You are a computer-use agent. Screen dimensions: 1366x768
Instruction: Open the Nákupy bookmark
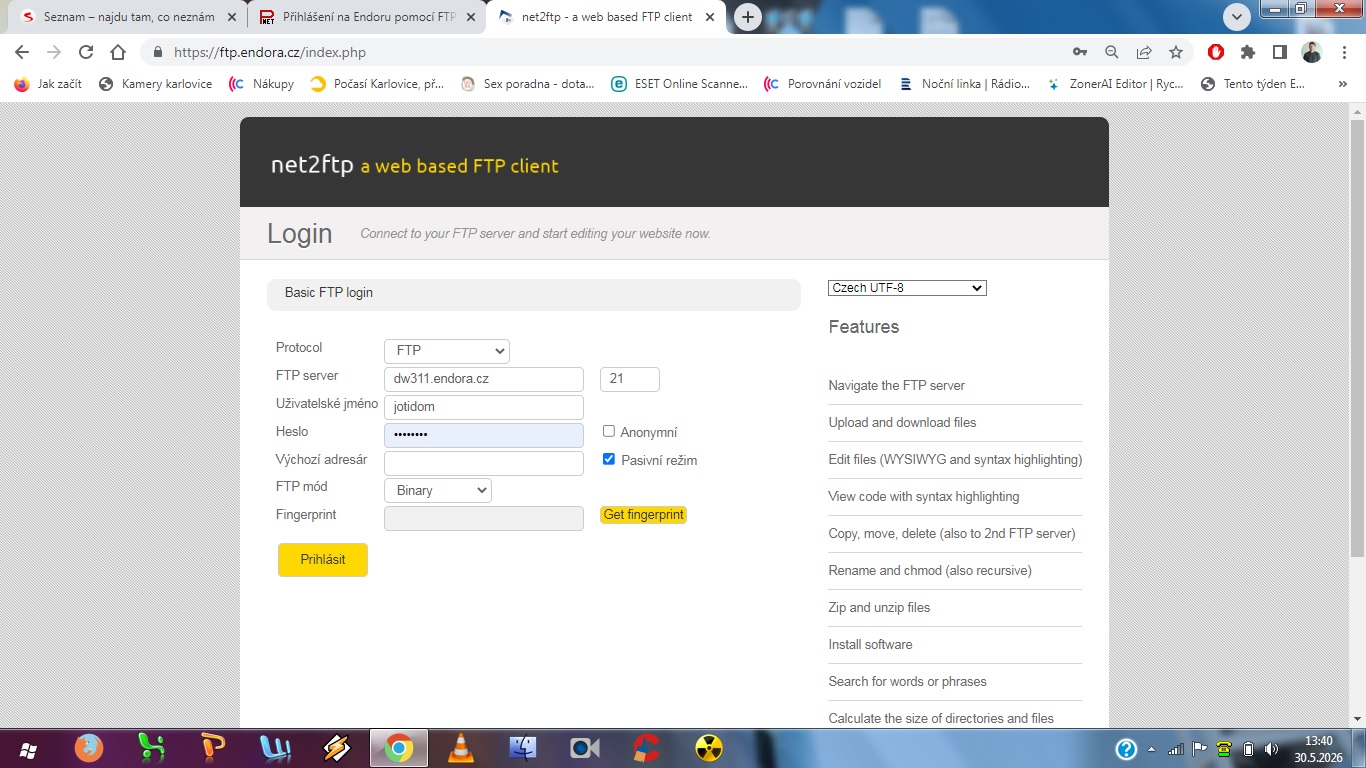pos(261,84)
